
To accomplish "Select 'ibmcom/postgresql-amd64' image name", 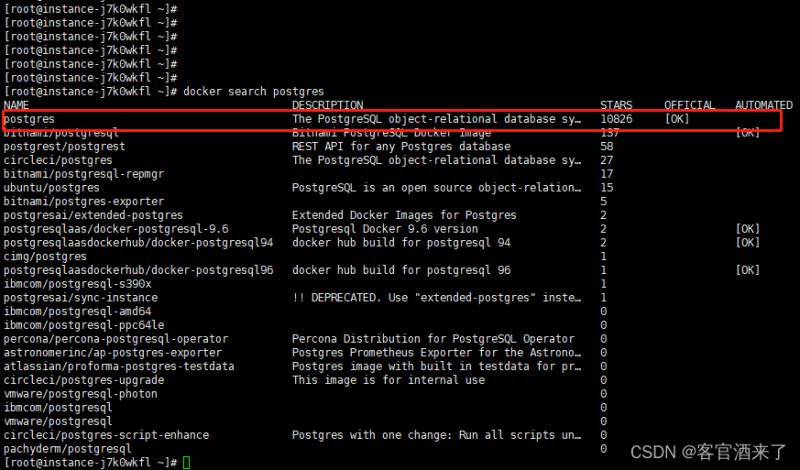I will pyautogui.click(x=77, y=312).
